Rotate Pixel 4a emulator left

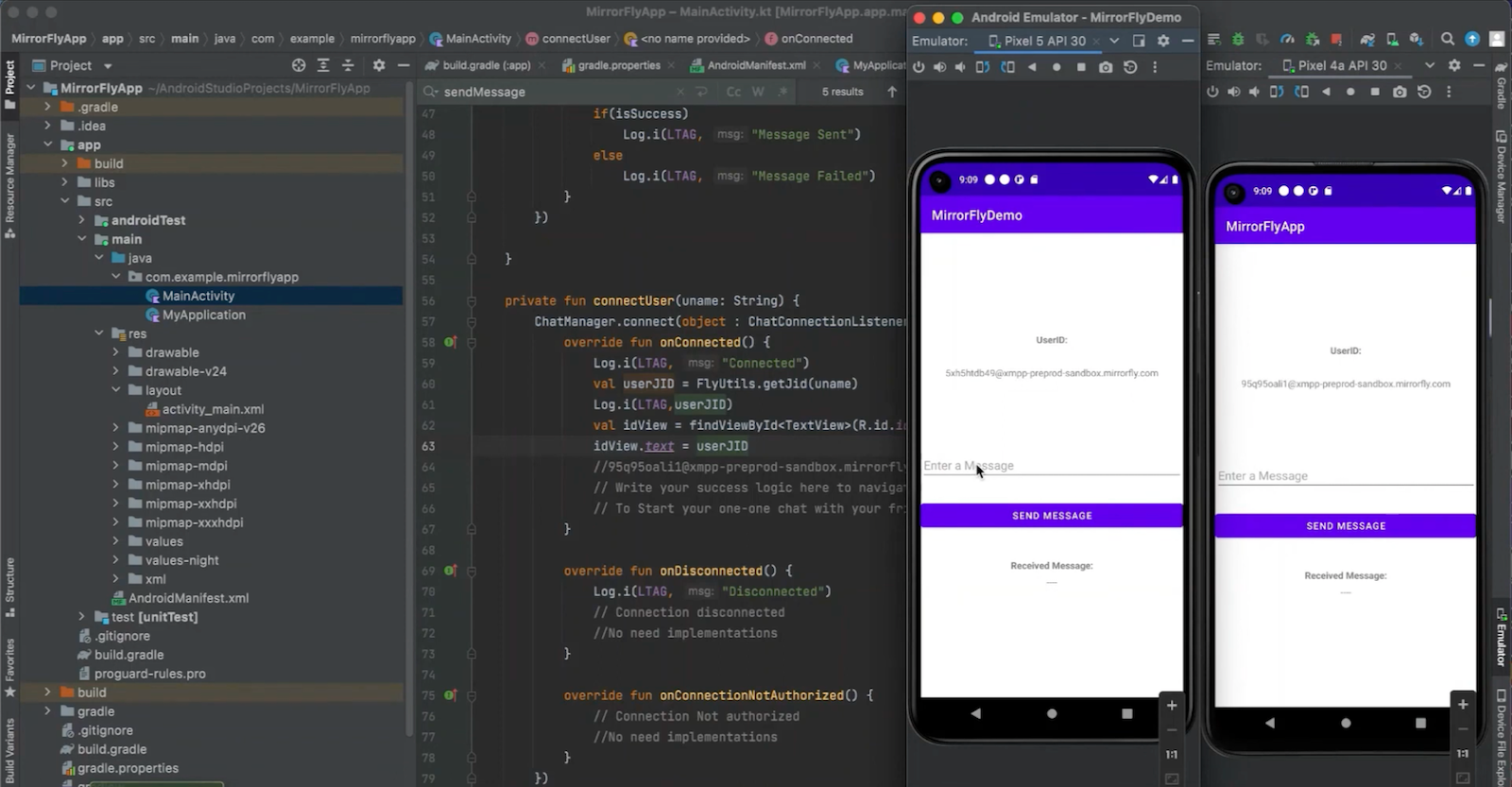click(x=1277, y=92)
